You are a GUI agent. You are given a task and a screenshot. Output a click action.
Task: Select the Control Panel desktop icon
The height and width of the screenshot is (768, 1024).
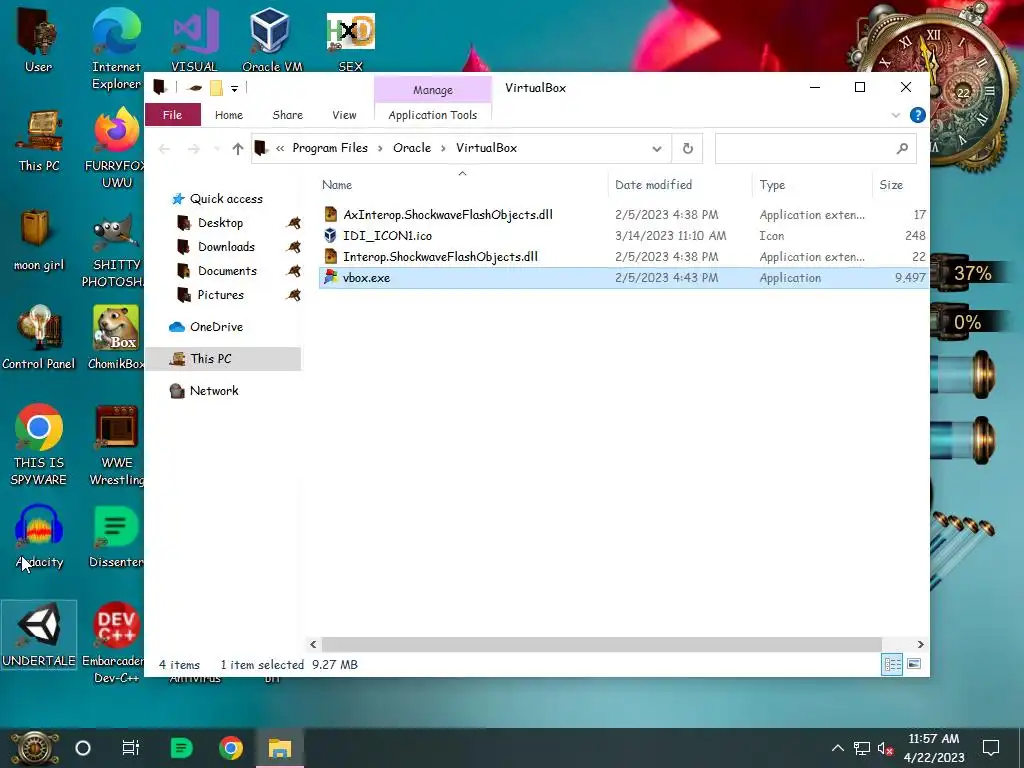point(39,338)
